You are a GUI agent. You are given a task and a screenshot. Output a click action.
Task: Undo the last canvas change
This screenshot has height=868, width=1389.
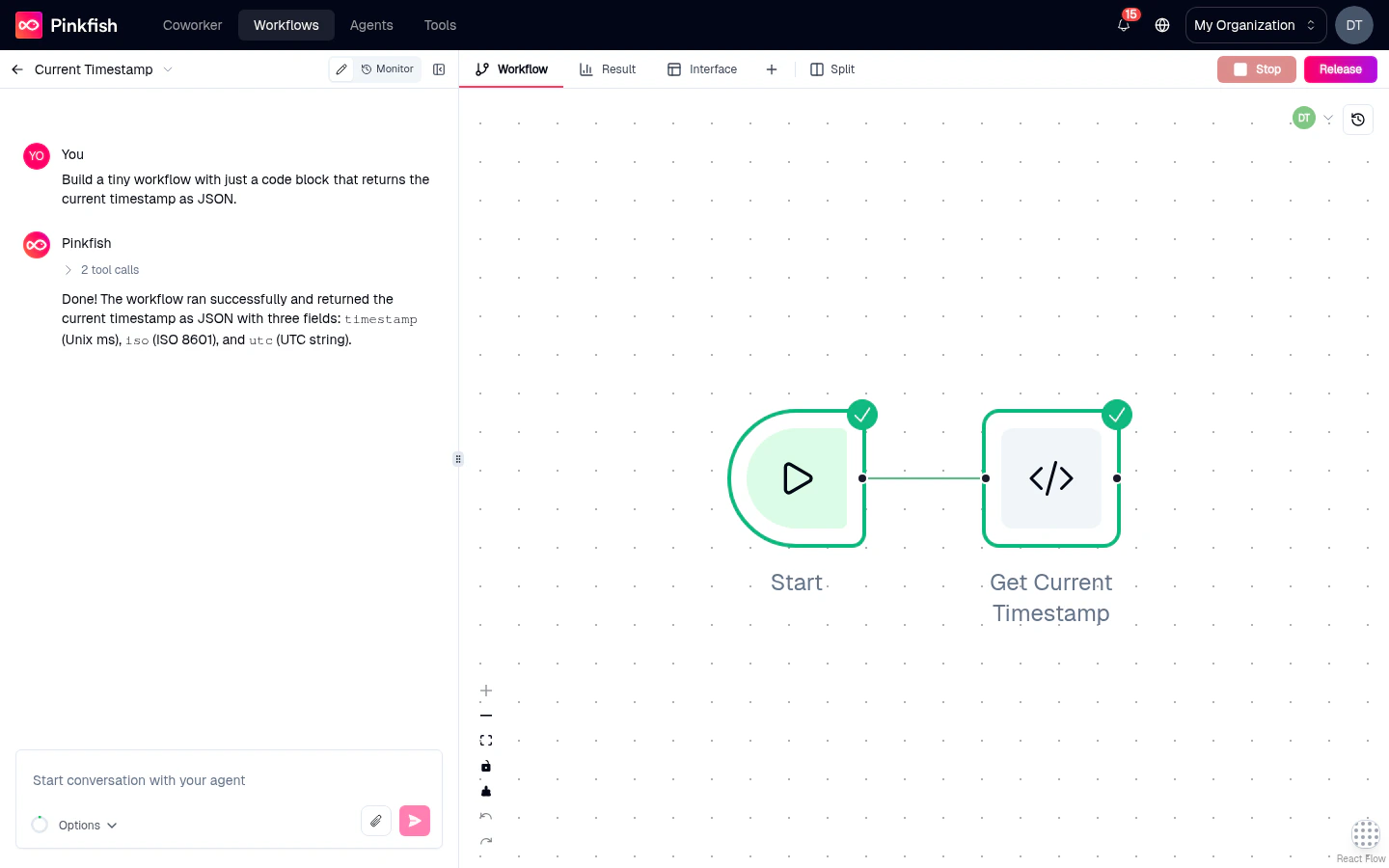point(486,816)
